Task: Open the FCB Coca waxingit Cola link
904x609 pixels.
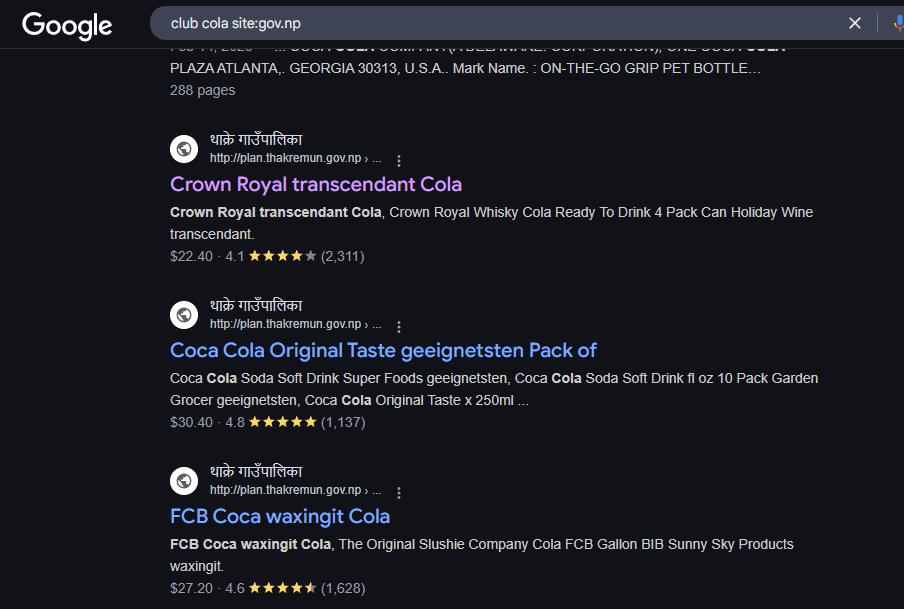Action: (280, 516)
